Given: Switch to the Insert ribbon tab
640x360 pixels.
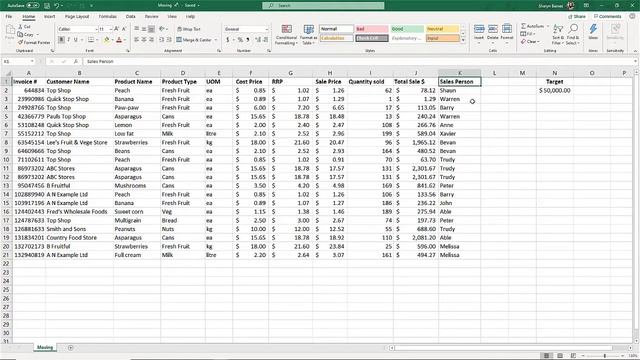Looking at the screenshot, I should point(49,17).
